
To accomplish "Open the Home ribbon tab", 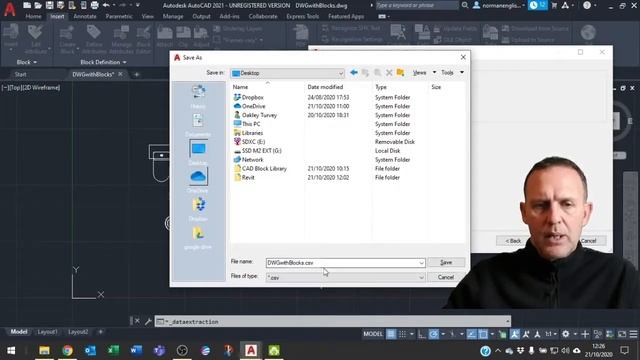I will tap(33, 16).
